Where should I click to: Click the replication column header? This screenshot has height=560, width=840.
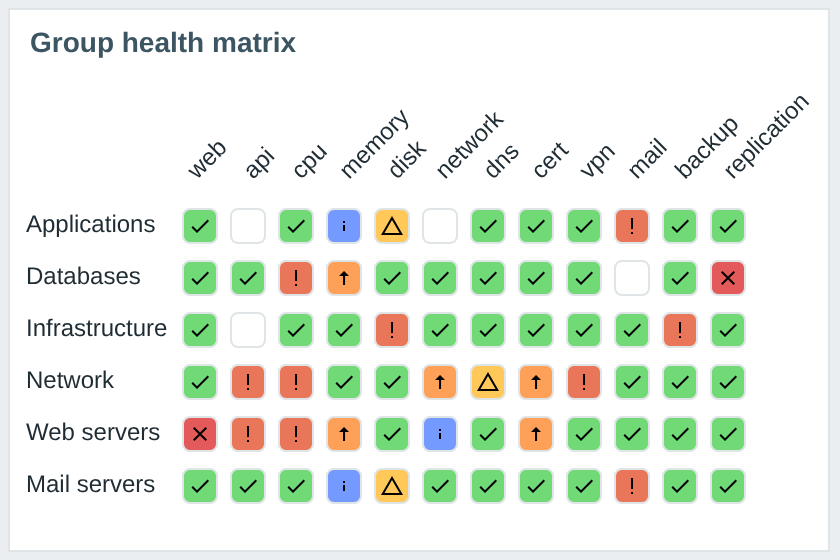pyautogui.click(x=767, y=136)
